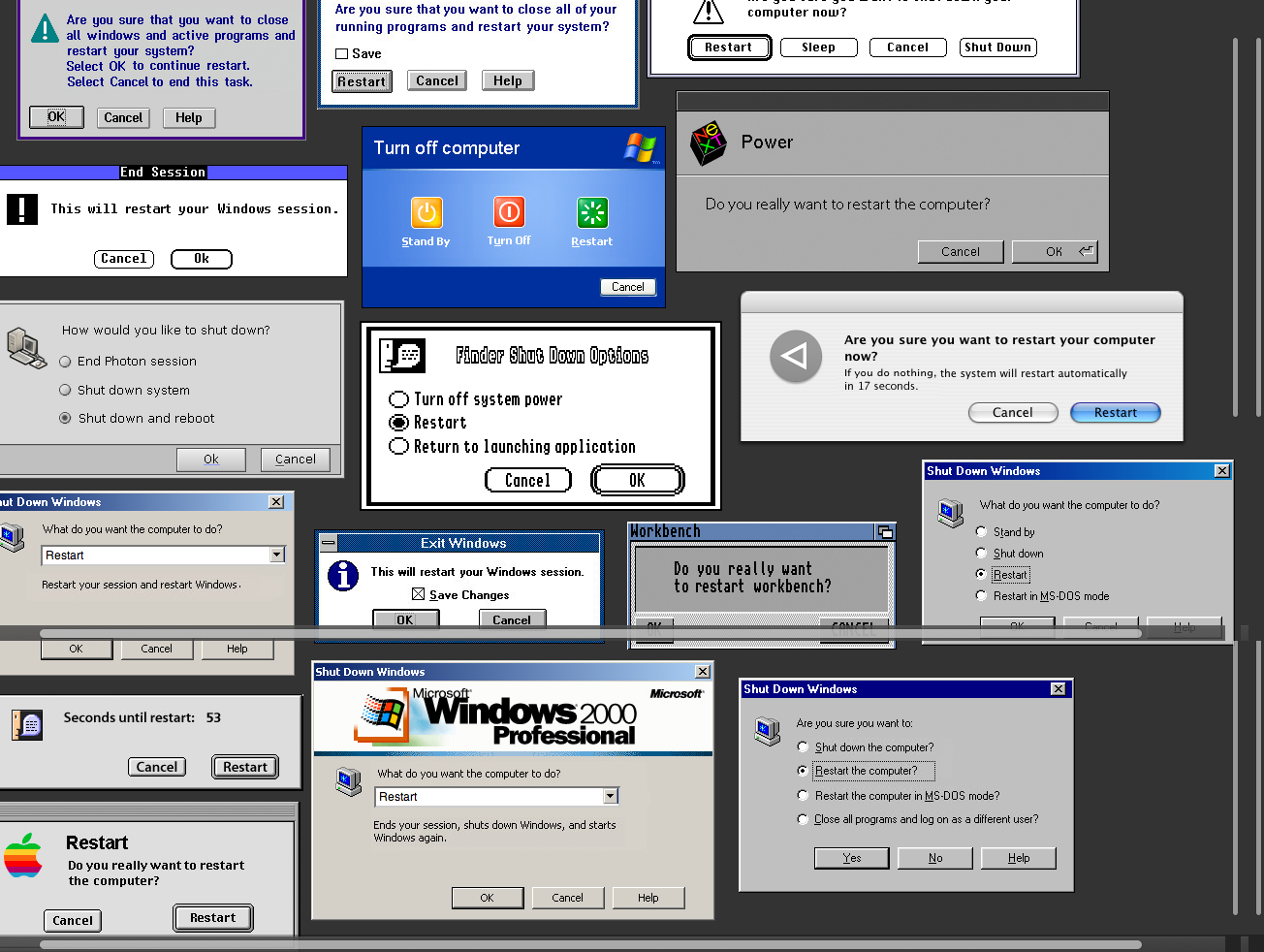The width and height of the screenshot is (1264, 952).
Task: Click Restart beside Seconds until restart countdown
Action: (x=245, y=767)
